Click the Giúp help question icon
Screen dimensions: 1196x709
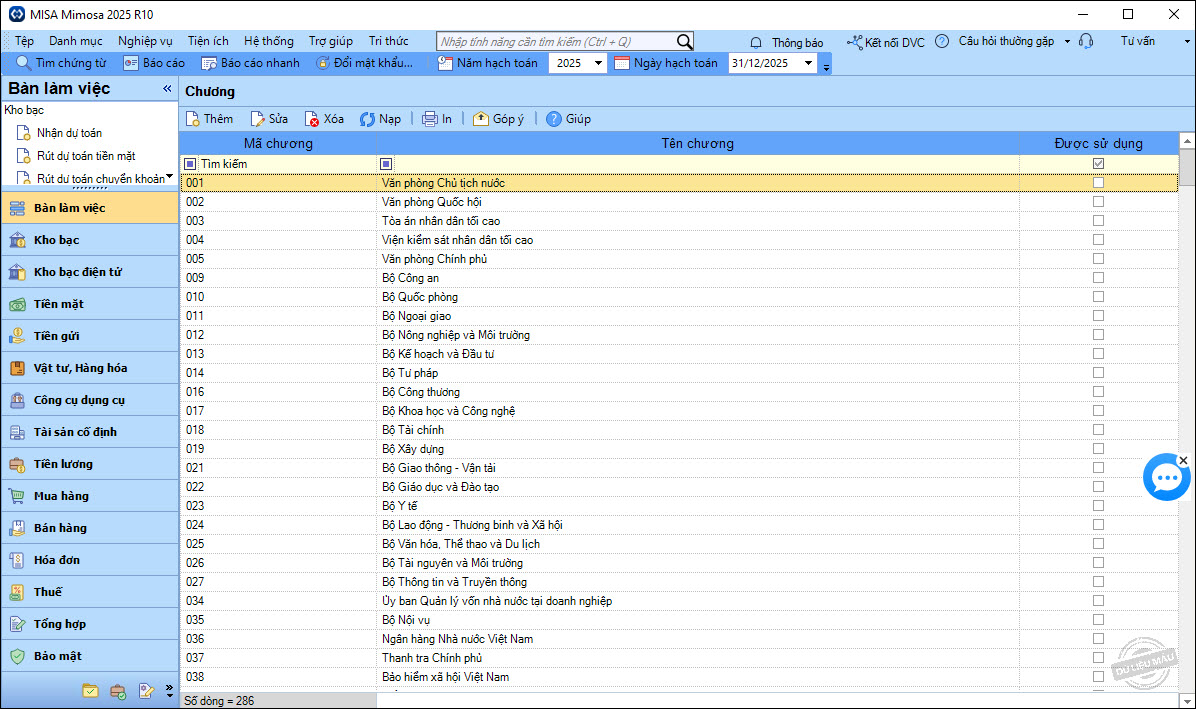(x=554, y=119)
